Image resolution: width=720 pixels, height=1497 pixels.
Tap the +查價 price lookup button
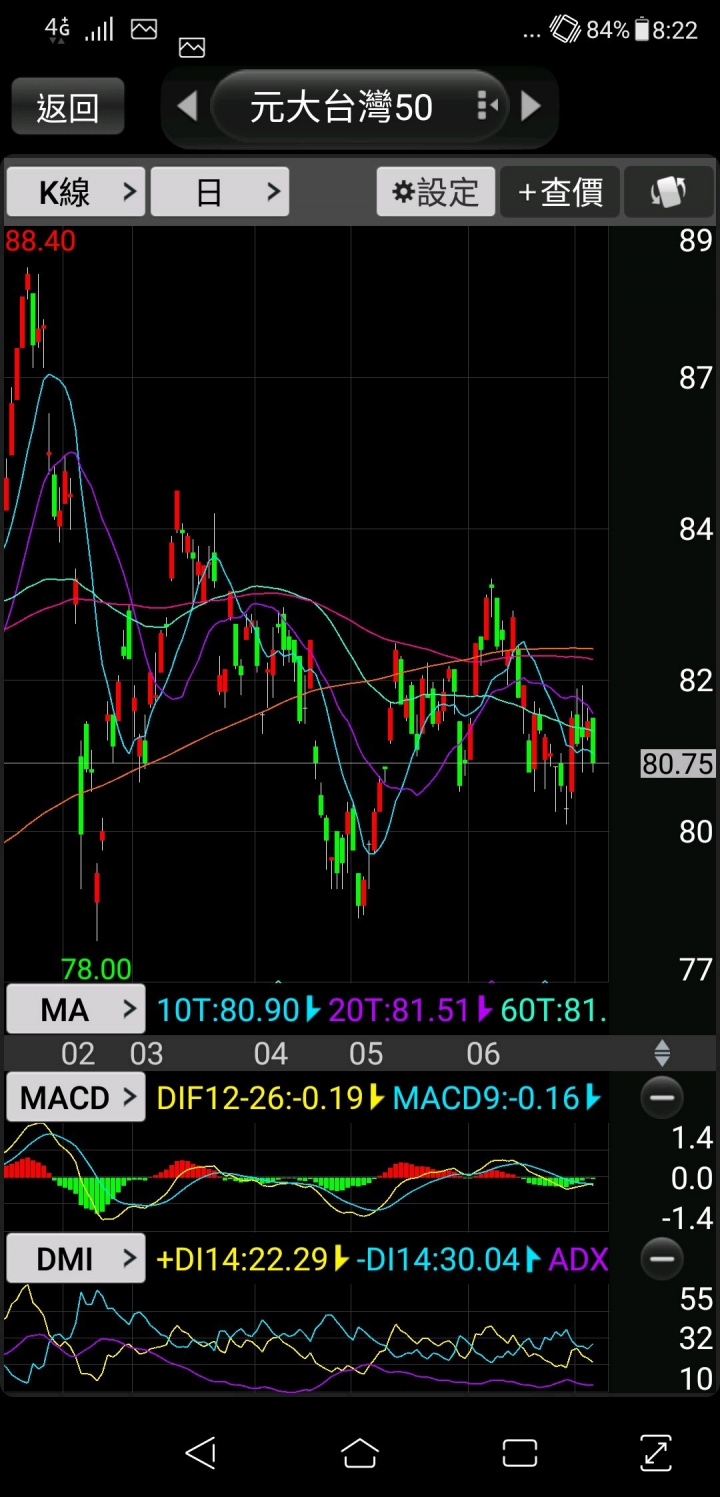tap(560, 191)
